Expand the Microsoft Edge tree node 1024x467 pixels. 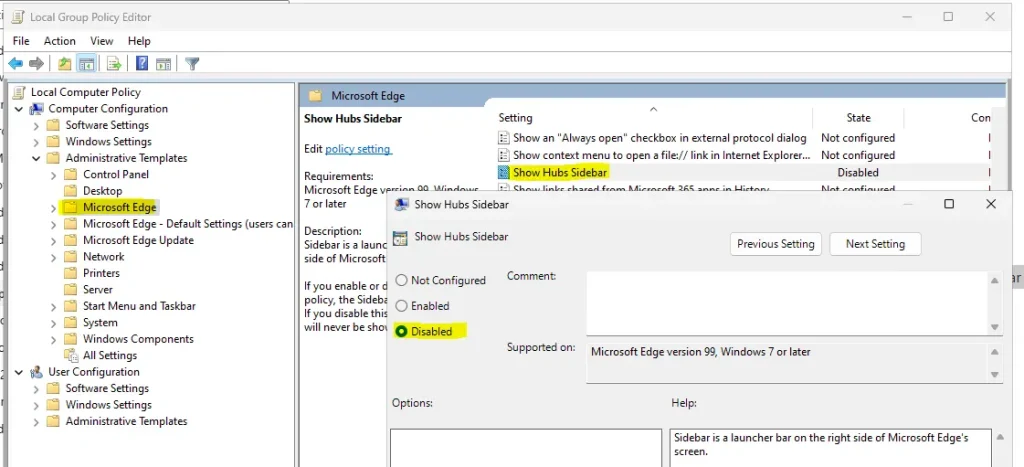53,208
